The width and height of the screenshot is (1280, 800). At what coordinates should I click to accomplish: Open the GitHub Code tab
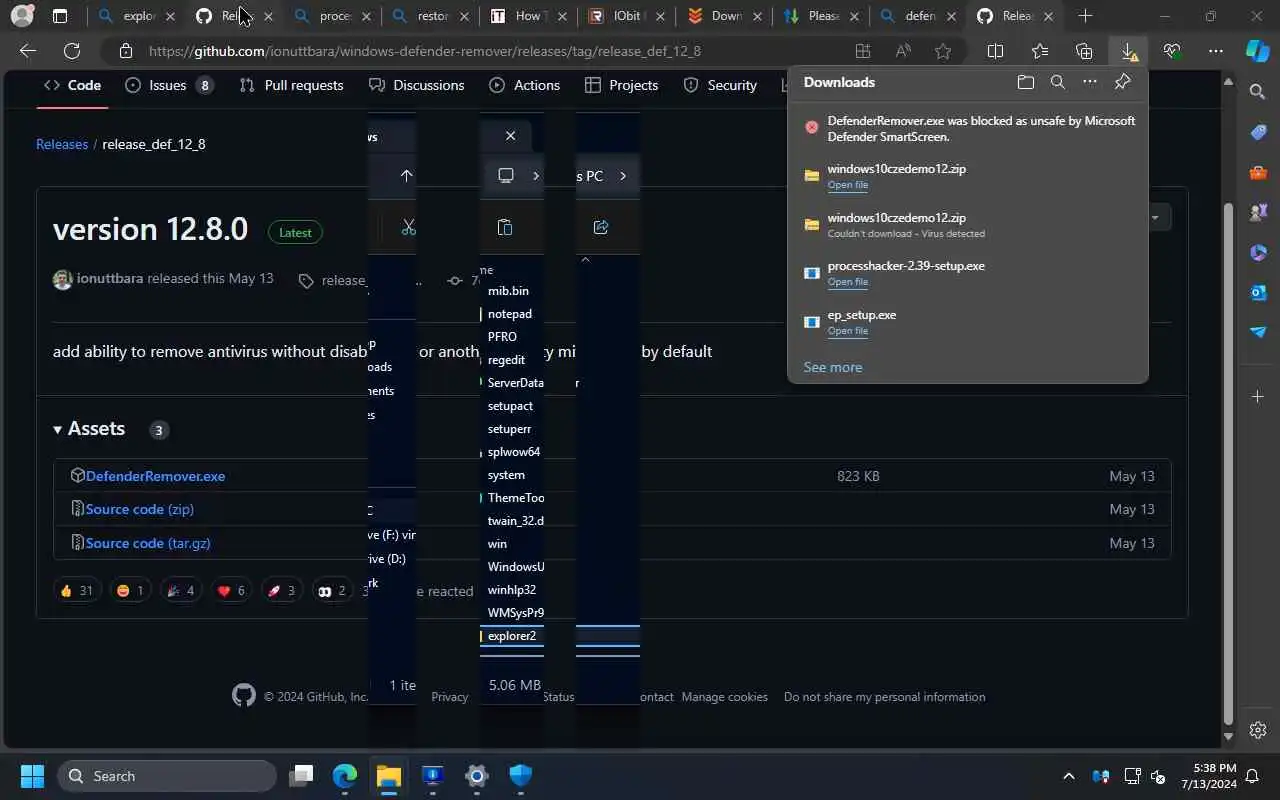73,85
